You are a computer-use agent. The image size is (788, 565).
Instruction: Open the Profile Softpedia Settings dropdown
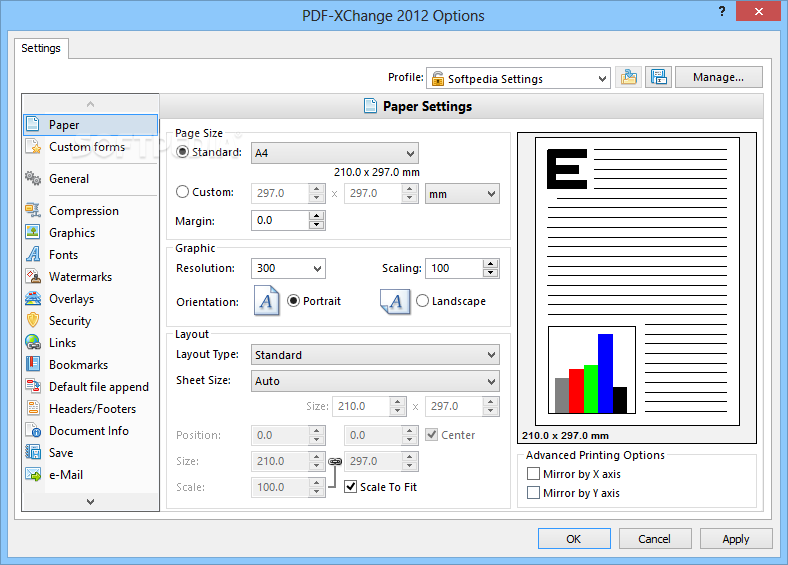[x=518, y=78]
